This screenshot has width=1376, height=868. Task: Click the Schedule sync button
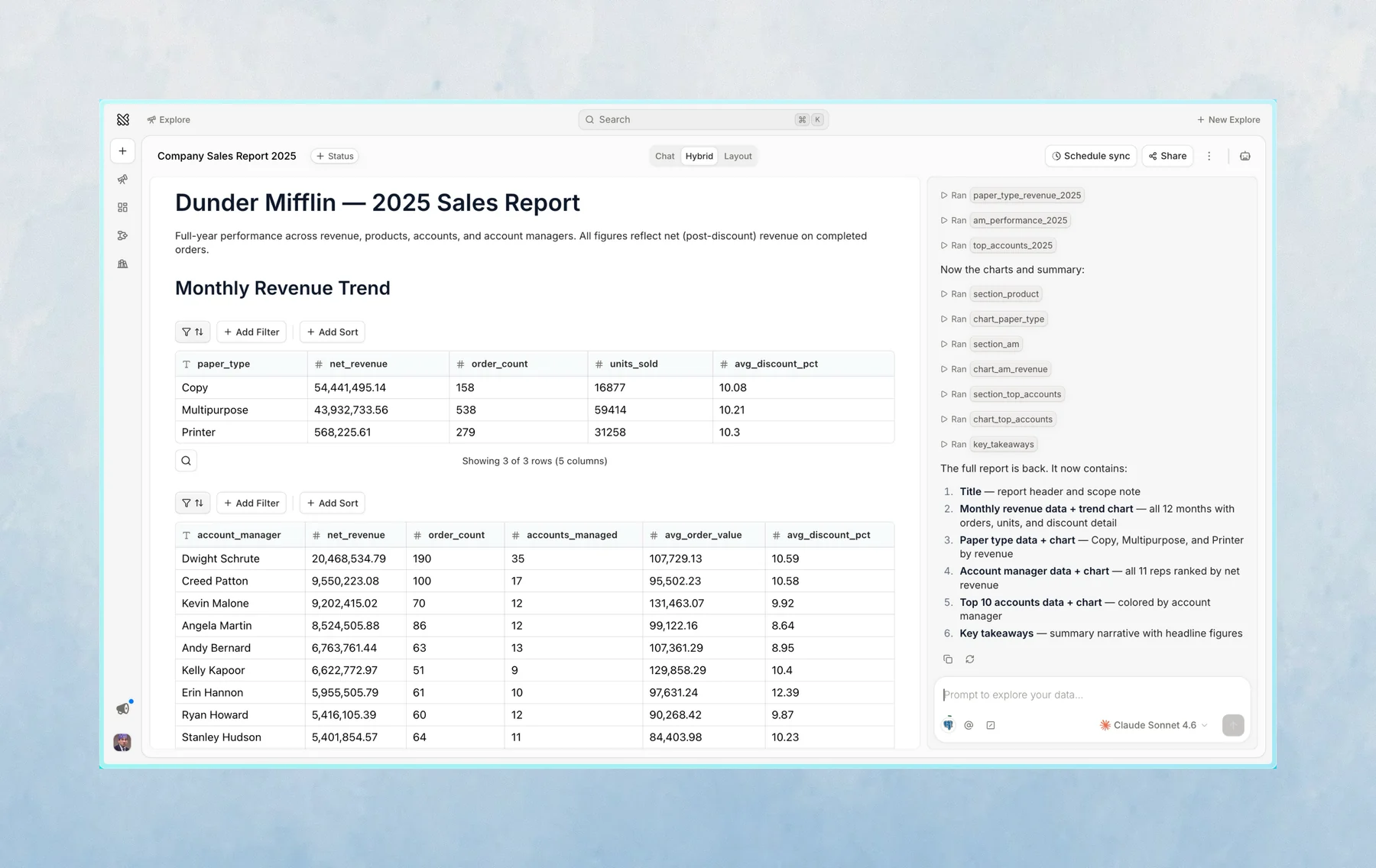(1091, 156)
